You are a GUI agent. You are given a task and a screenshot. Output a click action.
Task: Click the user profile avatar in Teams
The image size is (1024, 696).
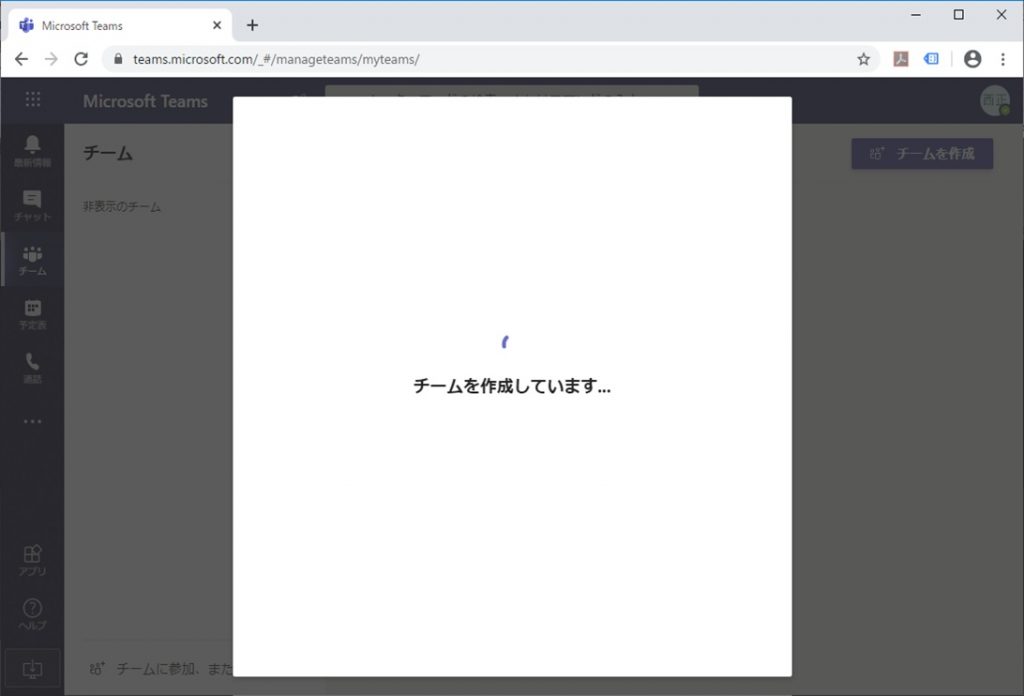994,101
